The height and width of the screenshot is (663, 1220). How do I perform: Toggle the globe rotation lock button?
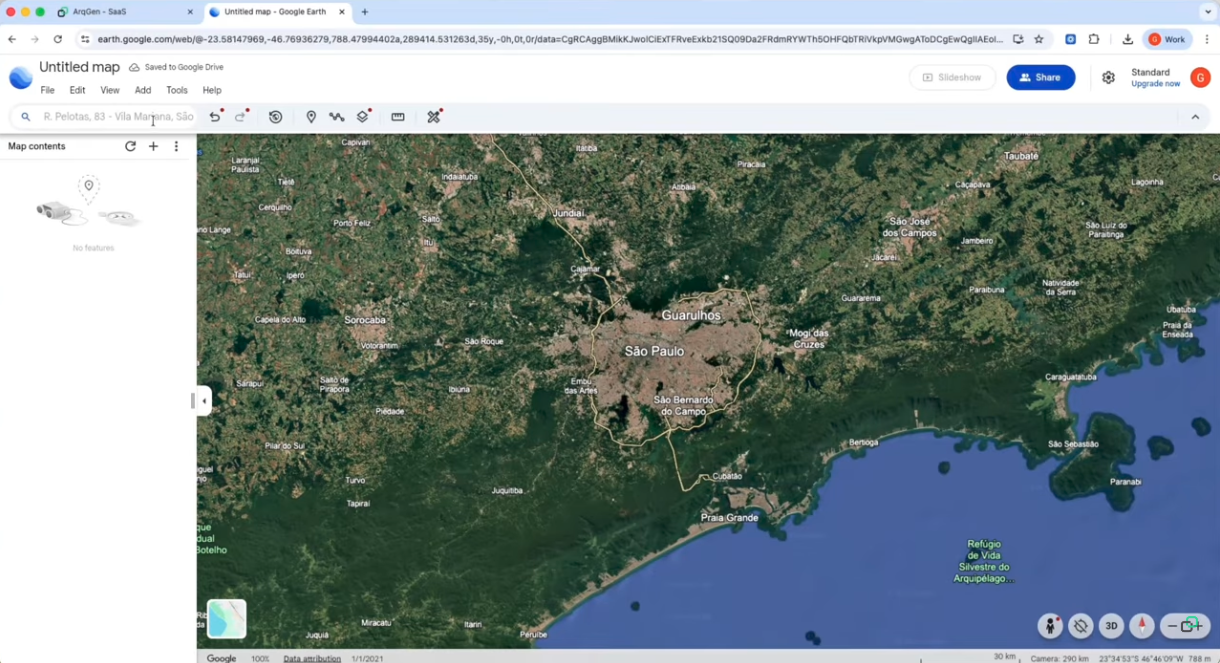coord(1081,626)
